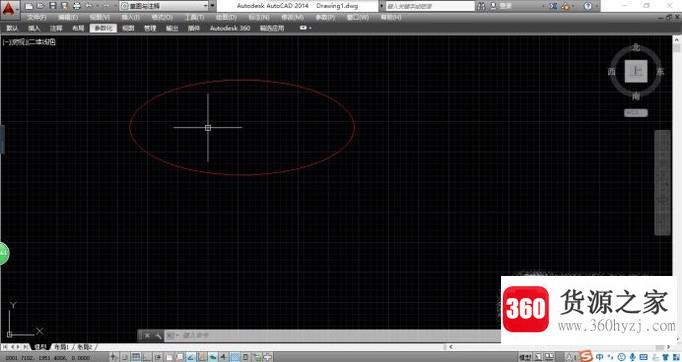Click the Save icon in quick access toolbar
This screenshot has height=362, width=682.
pyautogui.click(x=52, y=6)
